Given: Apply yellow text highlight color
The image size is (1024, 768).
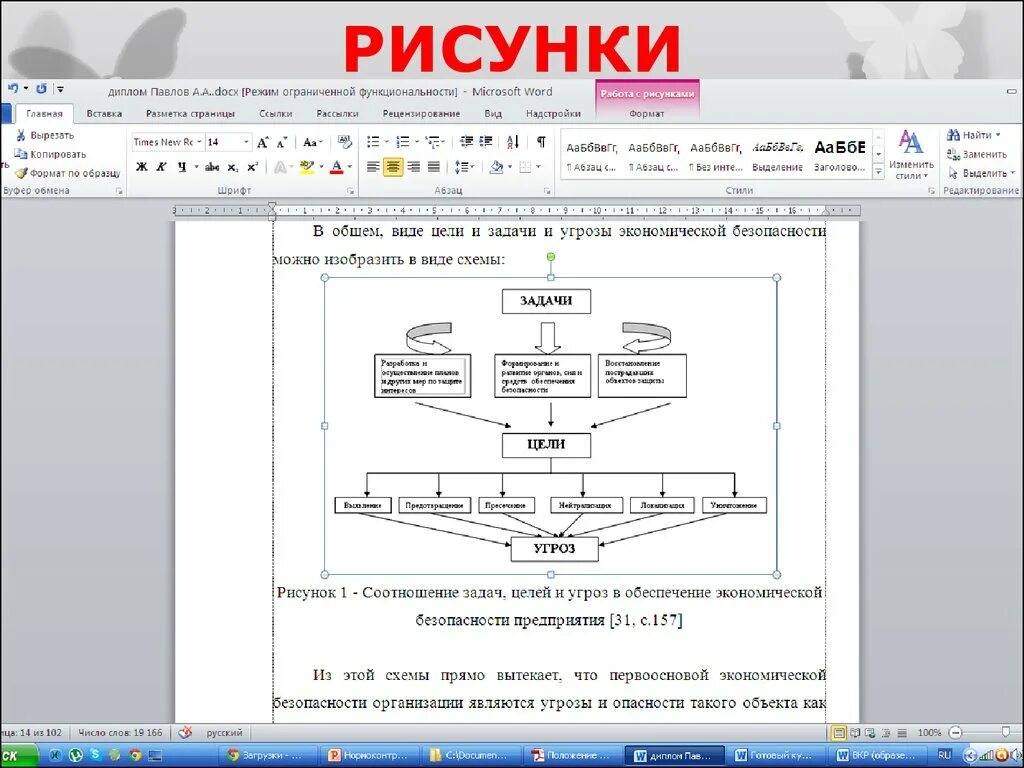Looking at the screenshot, I should [306, 167].
